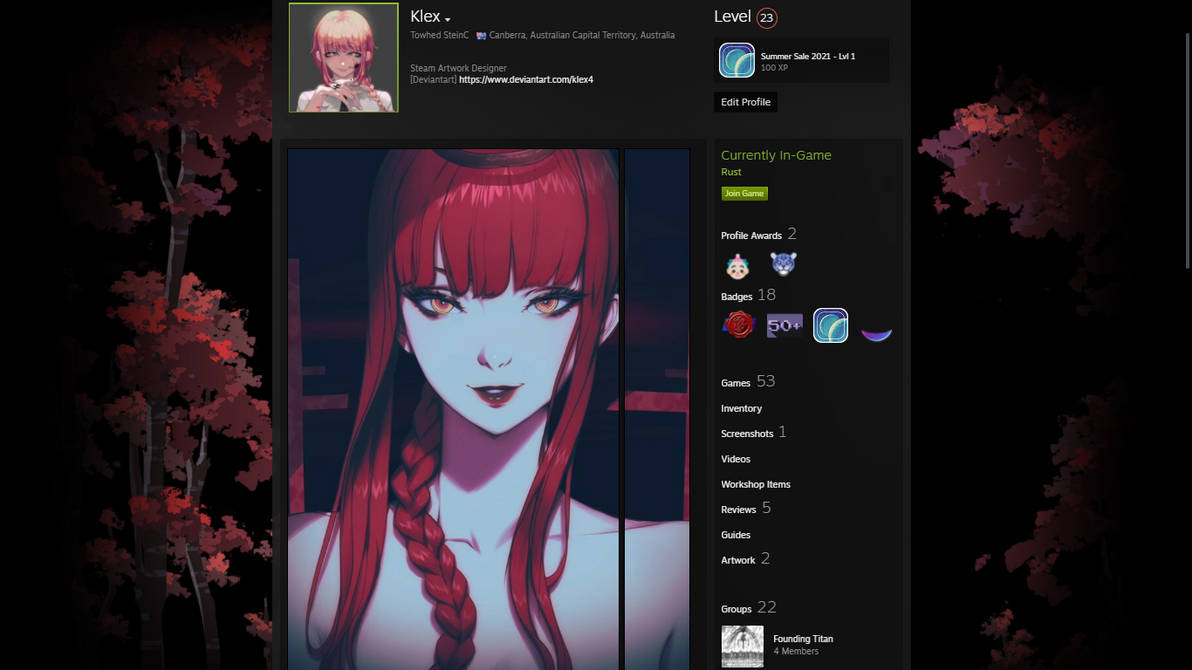The image size is (1192, 670).
Task: Click the Join Game button
Action: click(744, 193)
